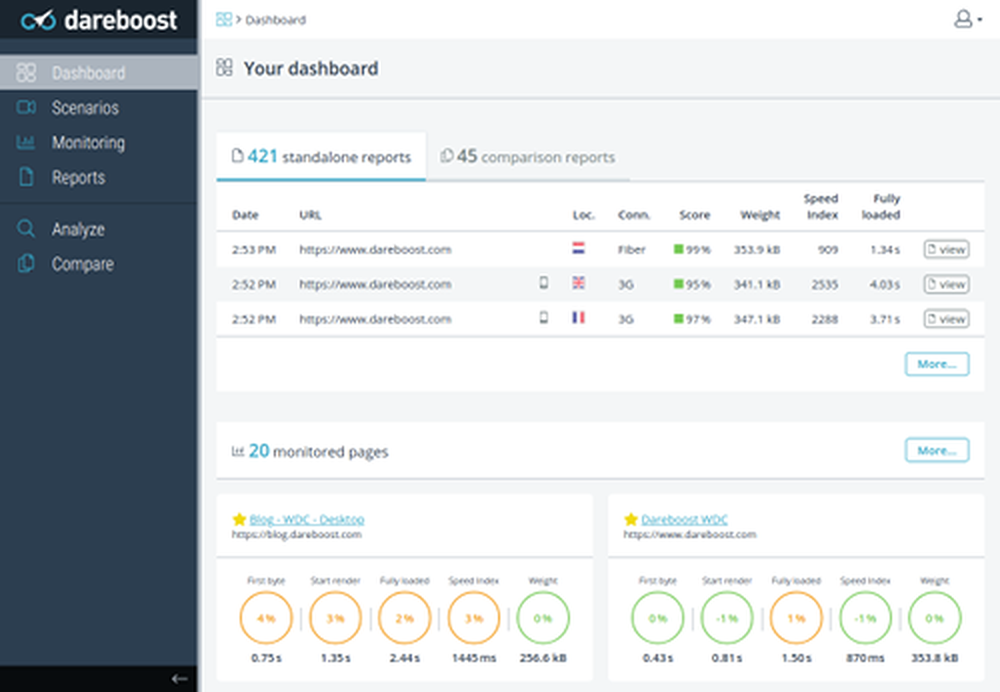
Task: Click the Compare pages icon
Action: (26, 263)
